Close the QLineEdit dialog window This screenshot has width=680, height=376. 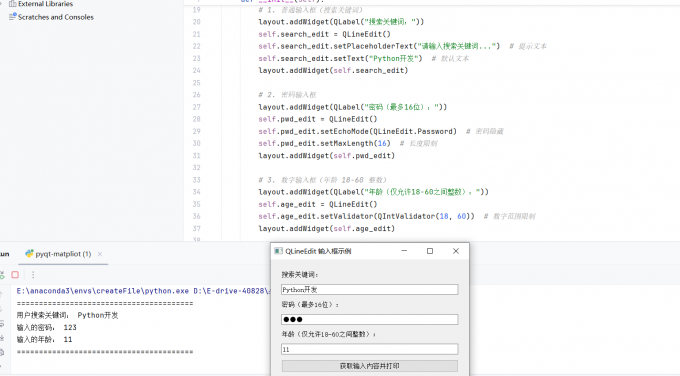456,251
